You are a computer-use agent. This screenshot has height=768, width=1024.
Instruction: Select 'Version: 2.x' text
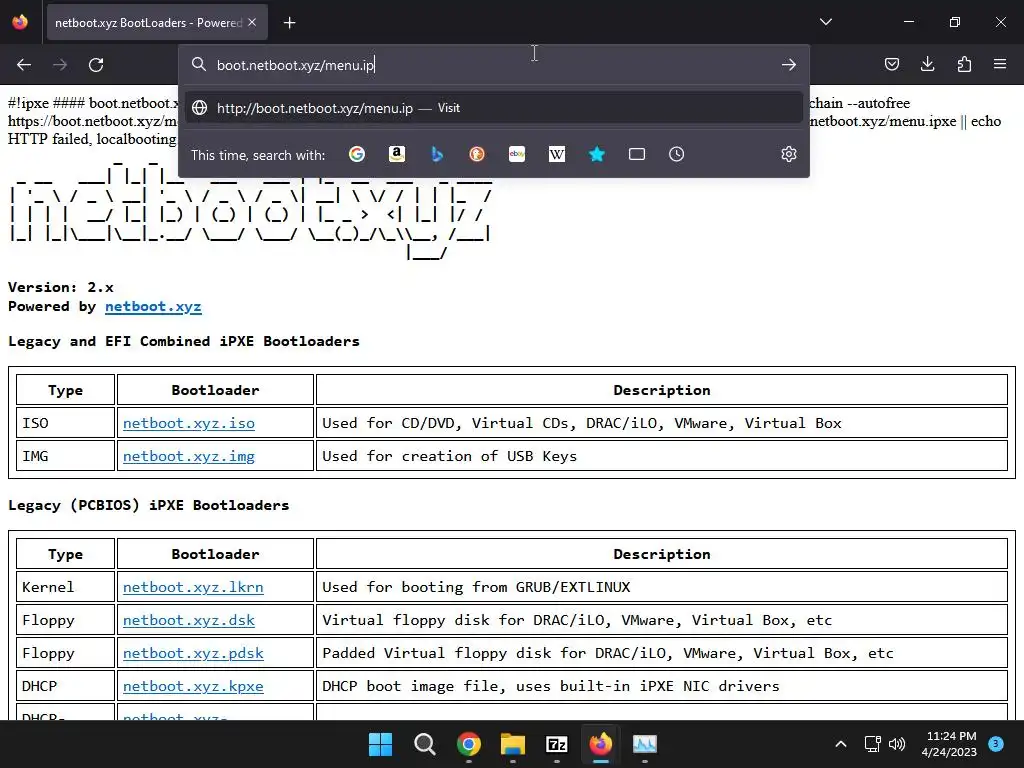point(61,287)
